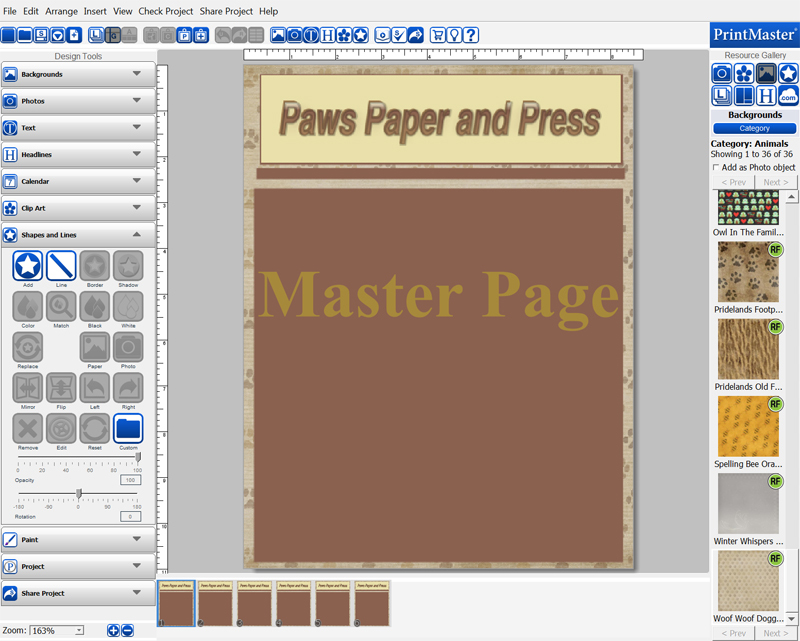Viewport: 800px width, 641px height.
Task: Click the Mirror icon
Action: coord(28,388)
